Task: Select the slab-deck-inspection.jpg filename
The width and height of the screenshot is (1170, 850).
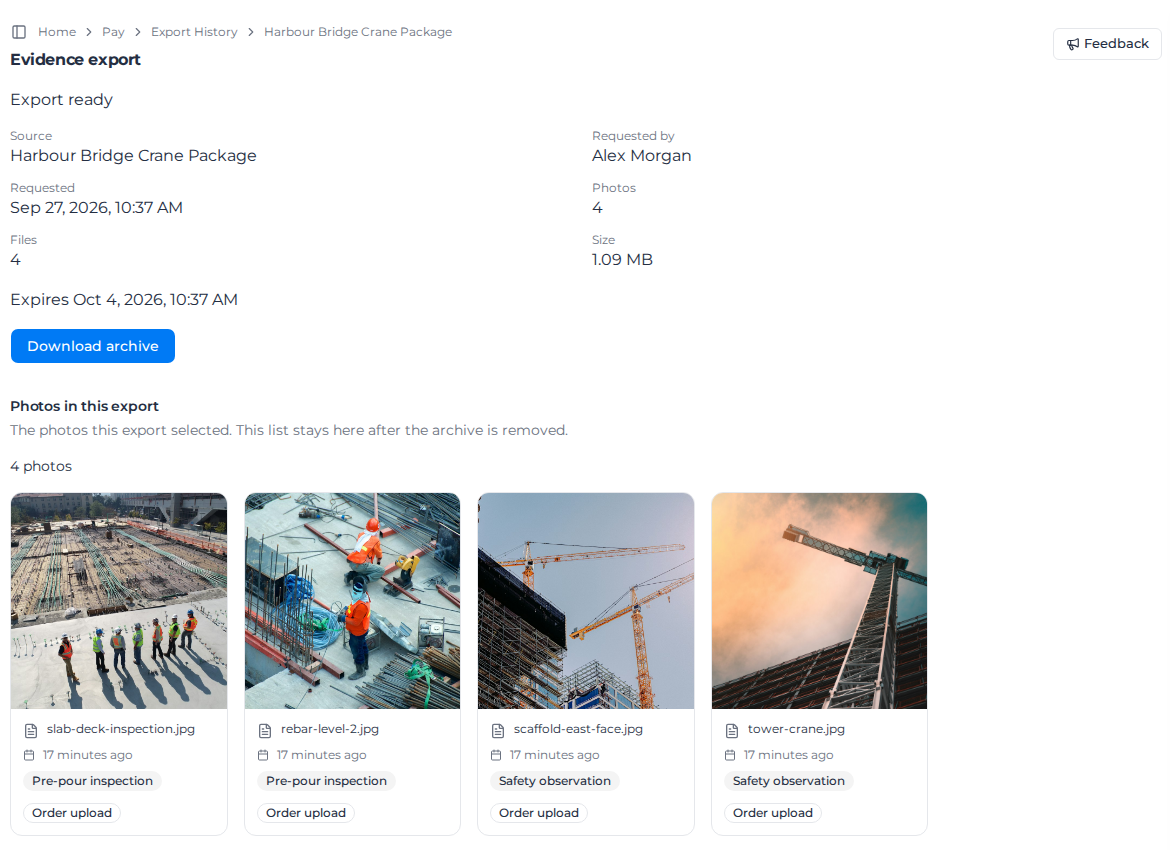Action: (121, 729)
